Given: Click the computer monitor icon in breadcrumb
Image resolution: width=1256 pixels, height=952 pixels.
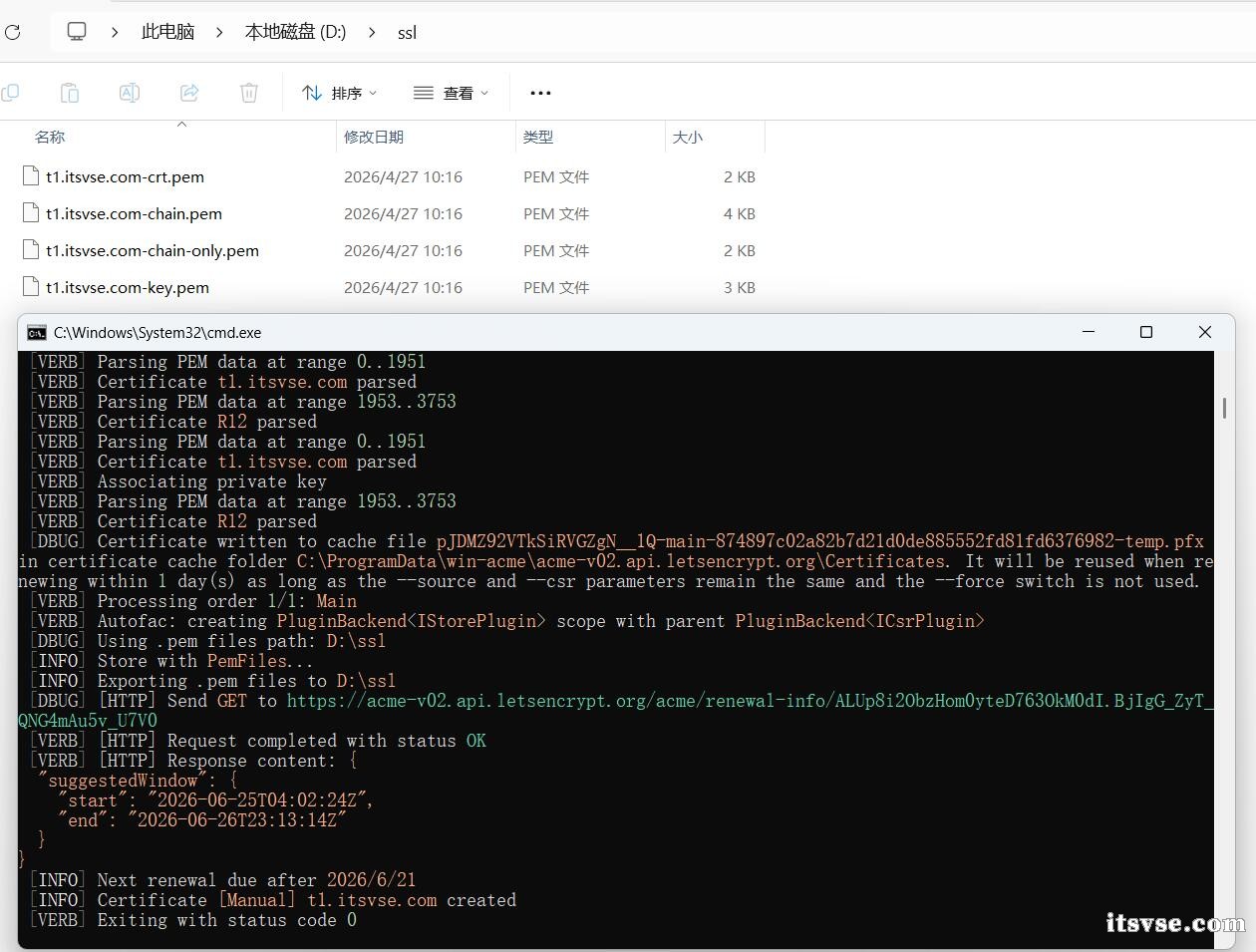Looking at the screenshot, I should click(x=77, y=32).
